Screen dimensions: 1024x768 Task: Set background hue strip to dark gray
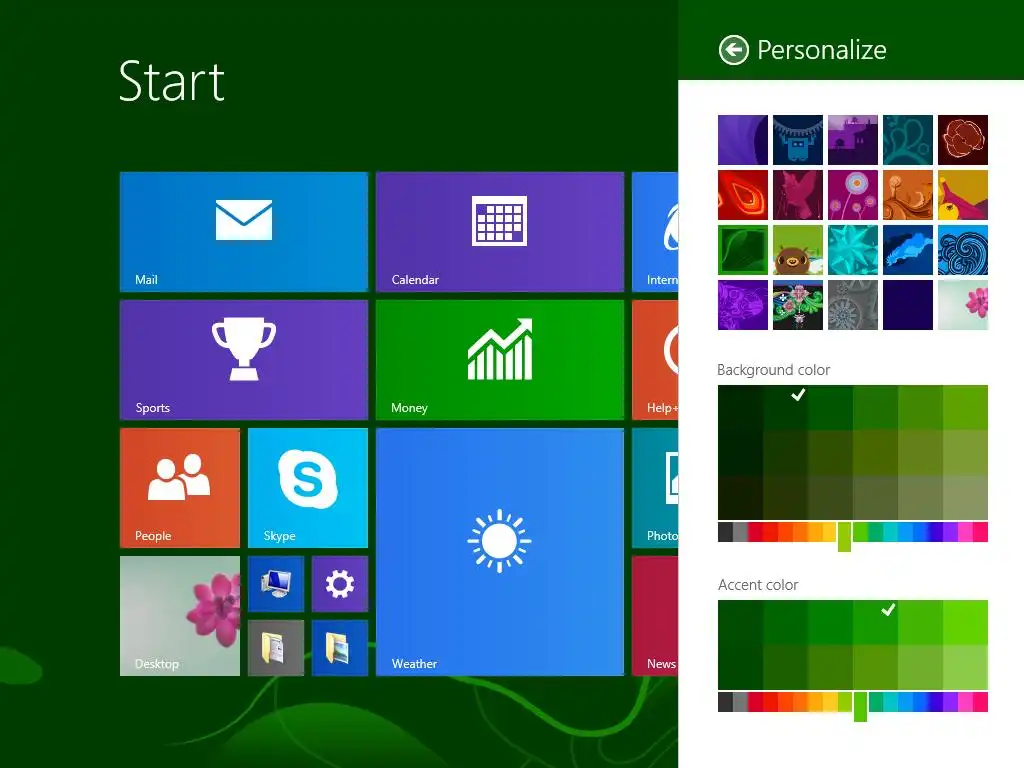pos(725,532)
